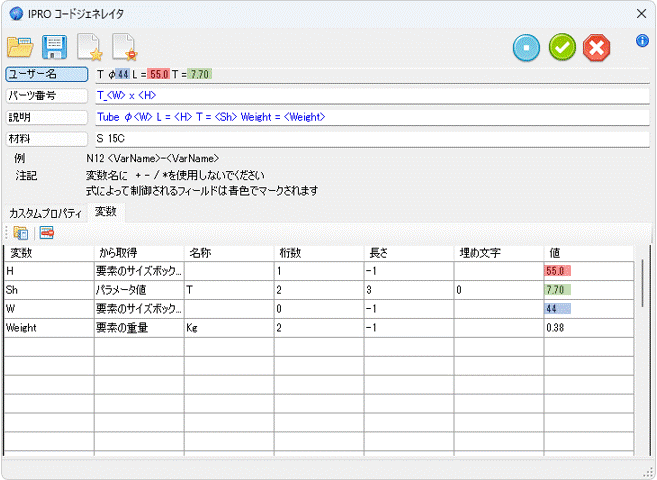Click the save floppy disk icon
The height and width of the screenshot is (480, 657).
[54, 47]
